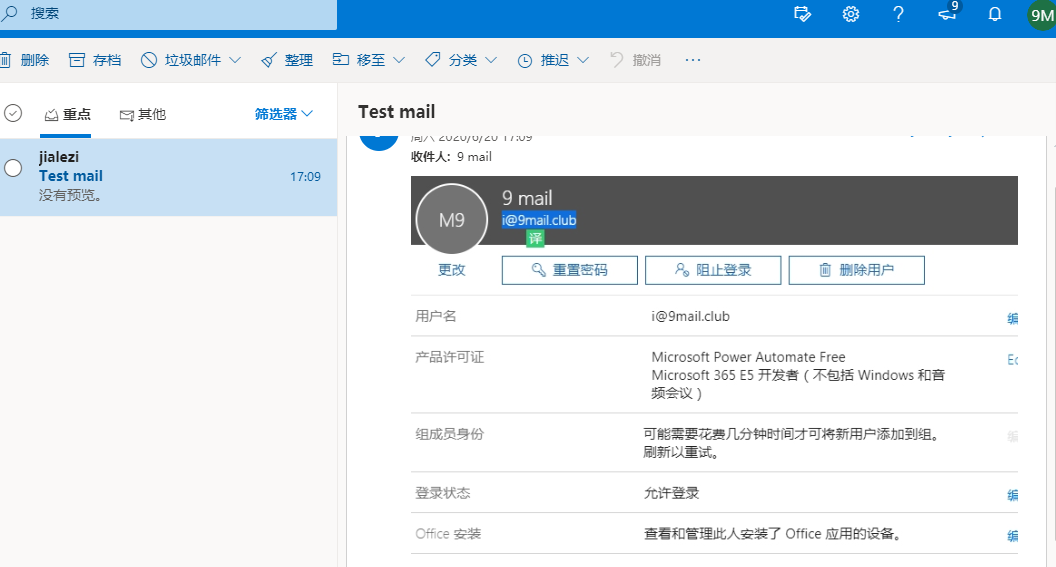This screenshot has width=1056, height=567.
Task: Open the notifications bell icon
Action: pos(995,14)
